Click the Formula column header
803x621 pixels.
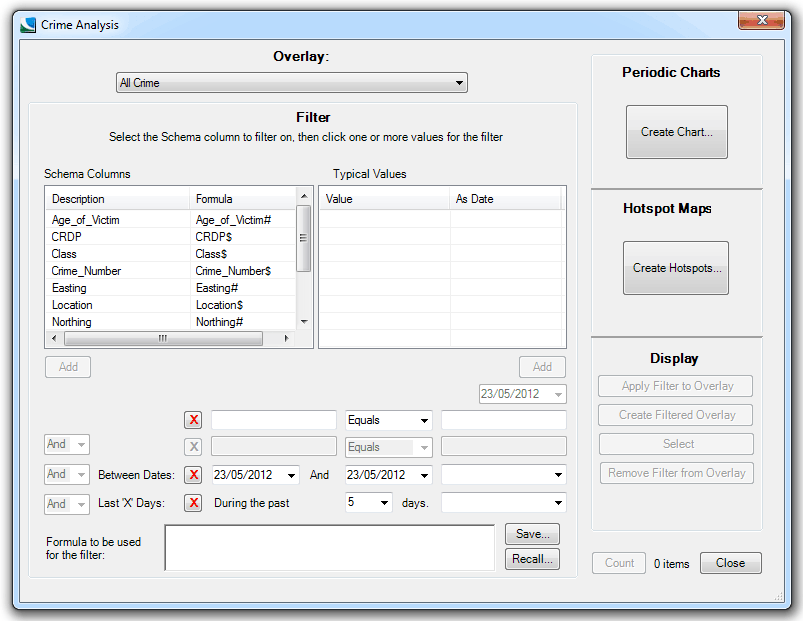(x=243, y=199)
